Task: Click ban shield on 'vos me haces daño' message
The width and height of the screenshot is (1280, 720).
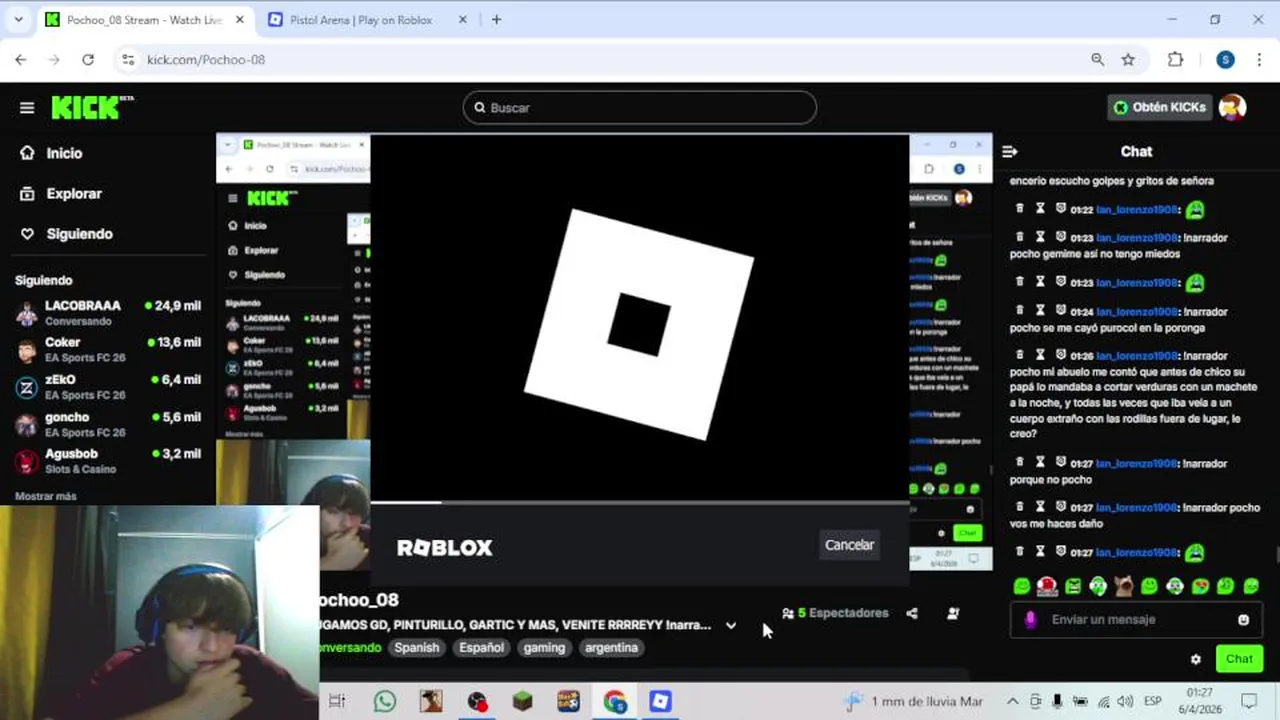Action: click(x=1061, y=507)
